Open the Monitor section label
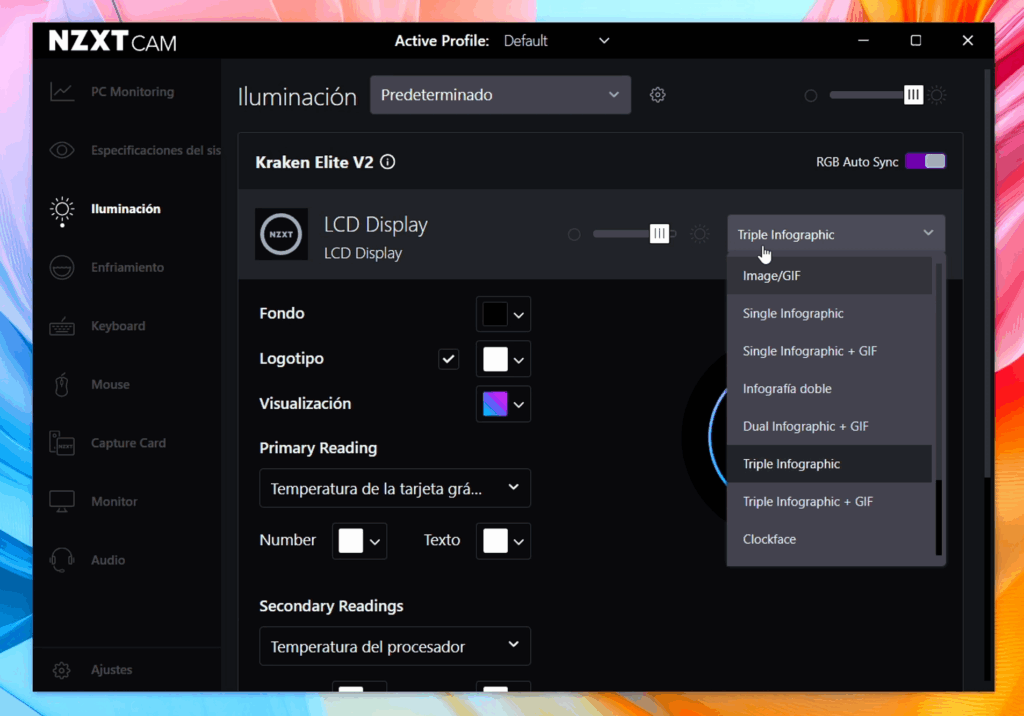Screen dimensions: 1024x716 114,502
